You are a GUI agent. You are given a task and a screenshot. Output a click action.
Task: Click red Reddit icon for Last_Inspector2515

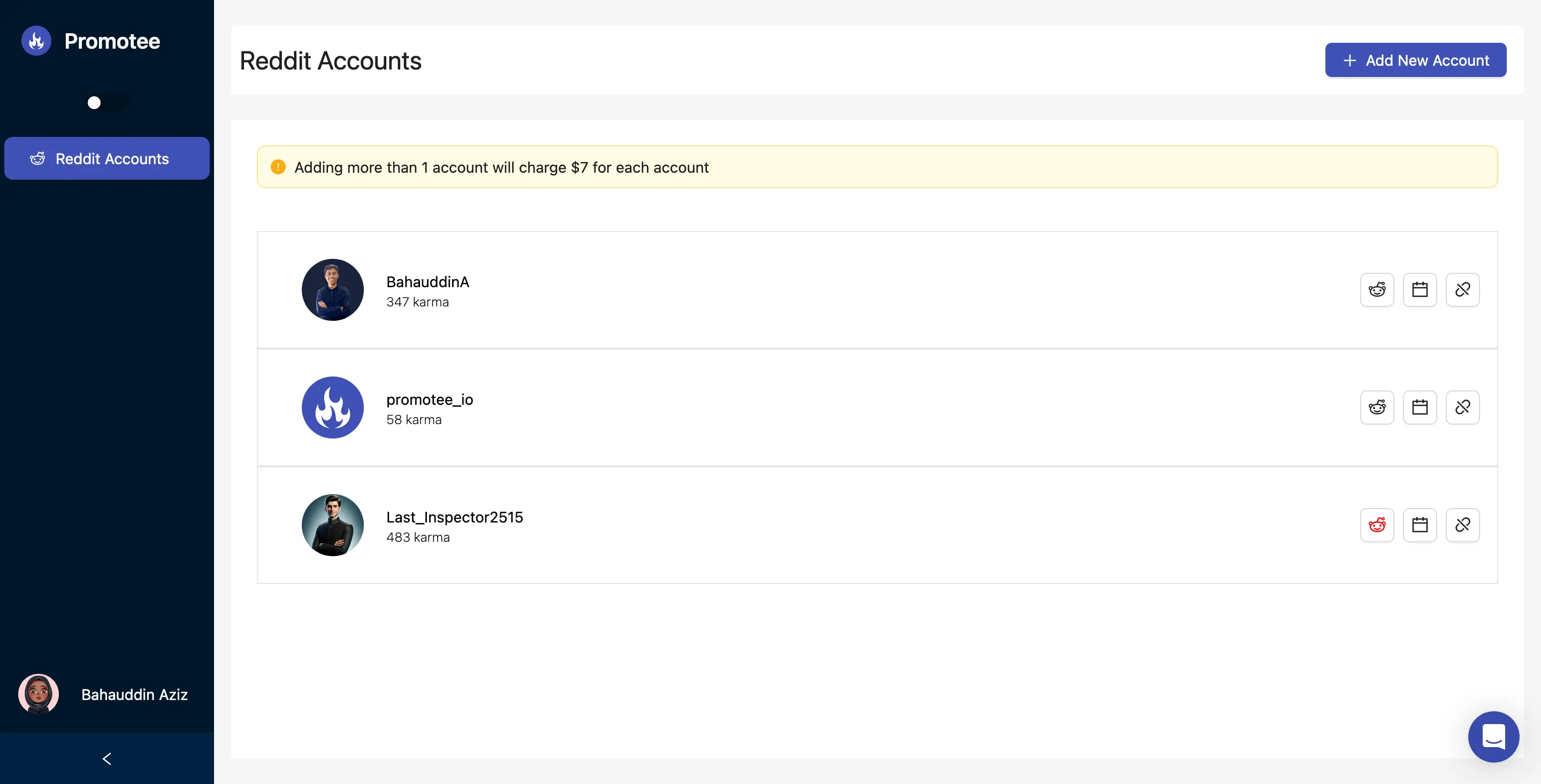[1377, 525]
